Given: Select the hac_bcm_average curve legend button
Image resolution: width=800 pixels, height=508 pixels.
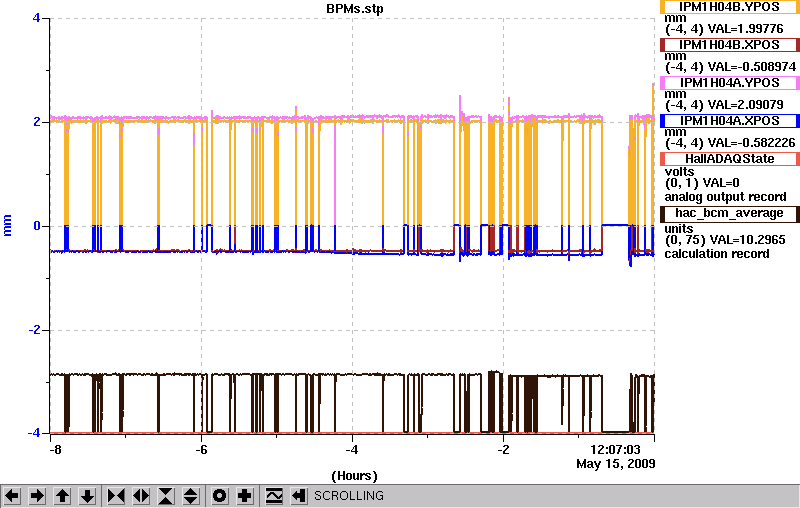Looking at the screenshot, I should click(729, 214).
